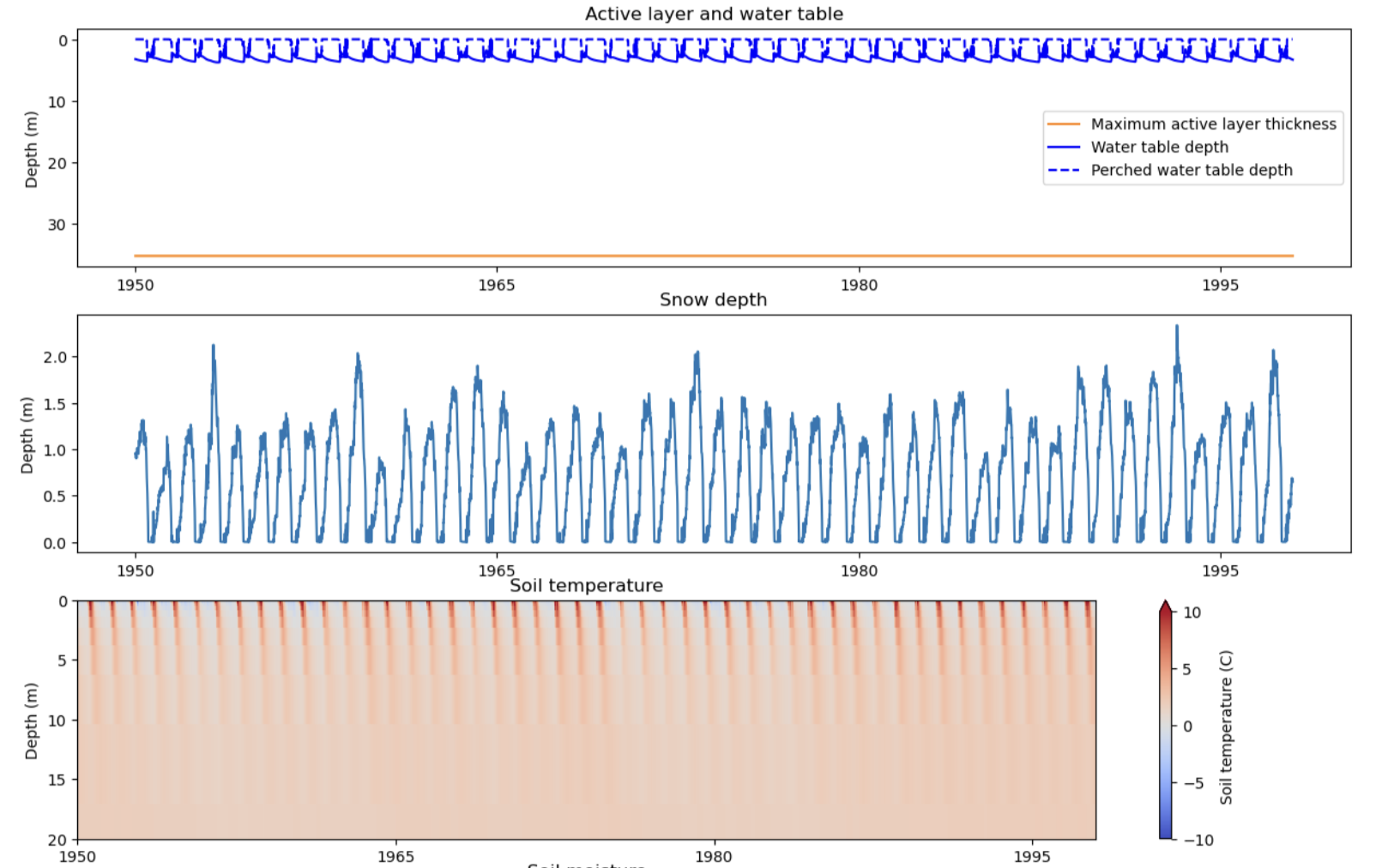Click the -10 tick label on the colorbar
1376x868 pixels.
pos(1198,840)
